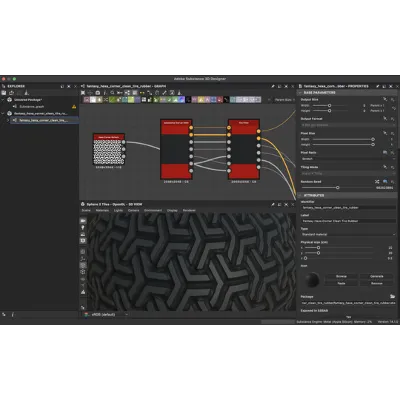Screen dimensions: 400x400
Task: Select the middle red graph node
Action: coord(176,149)
